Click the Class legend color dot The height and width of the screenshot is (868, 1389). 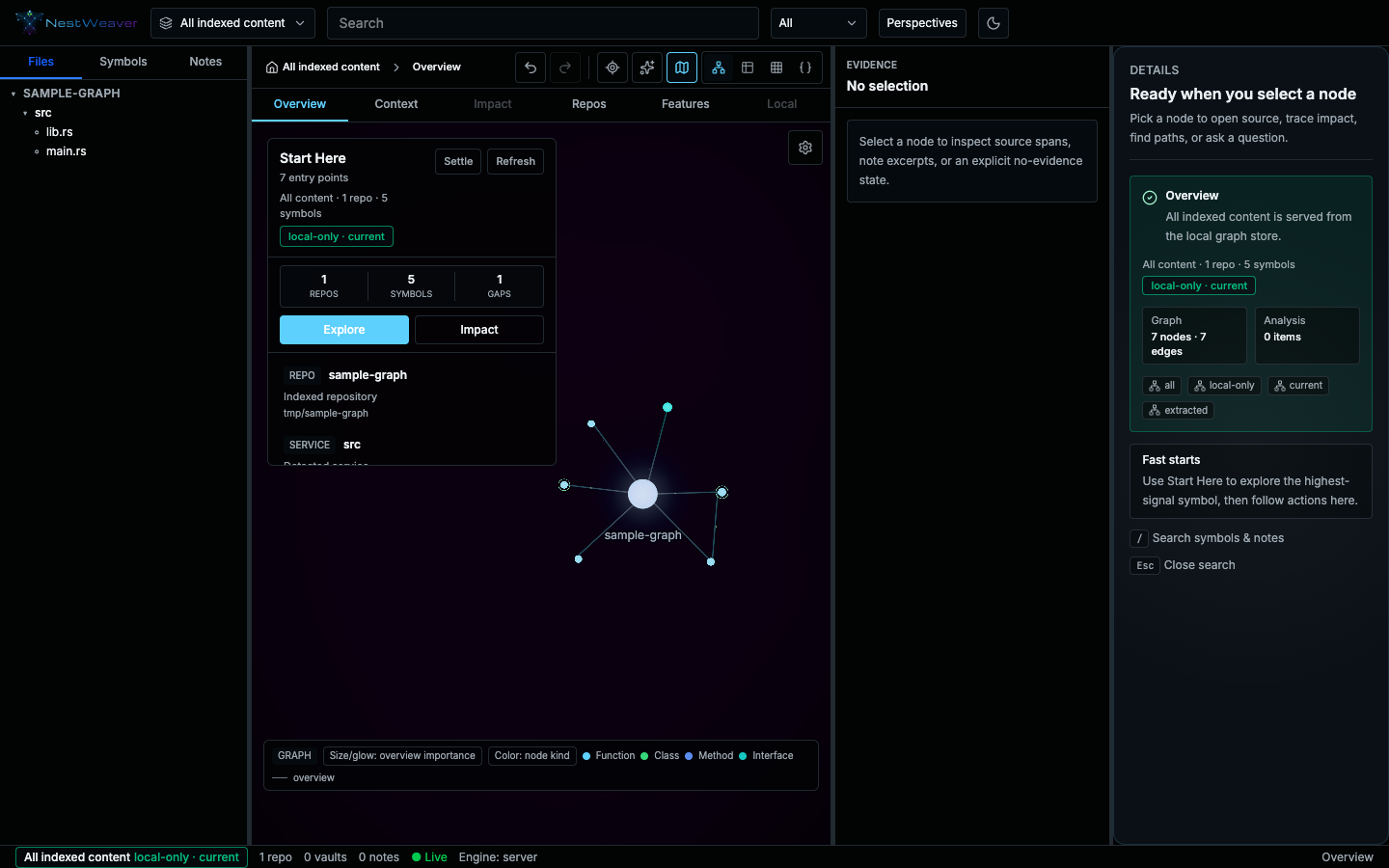click(x=644, y=756)
